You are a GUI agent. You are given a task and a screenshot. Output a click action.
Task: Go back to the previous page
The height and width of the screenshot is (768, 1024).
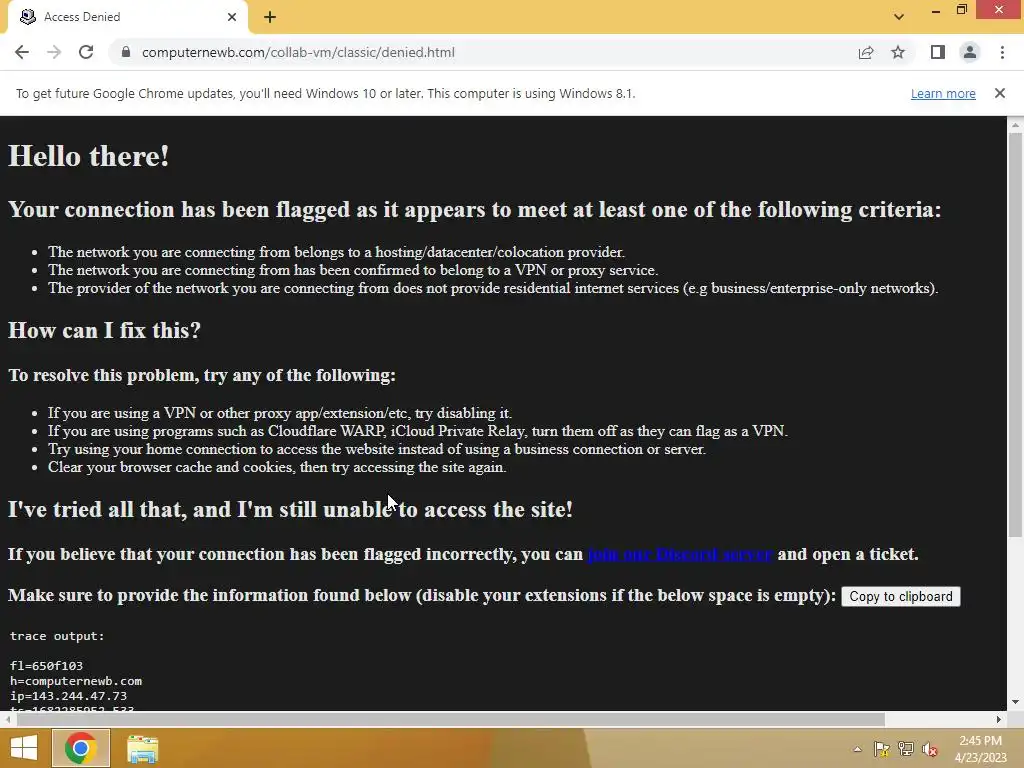[22, 52]
